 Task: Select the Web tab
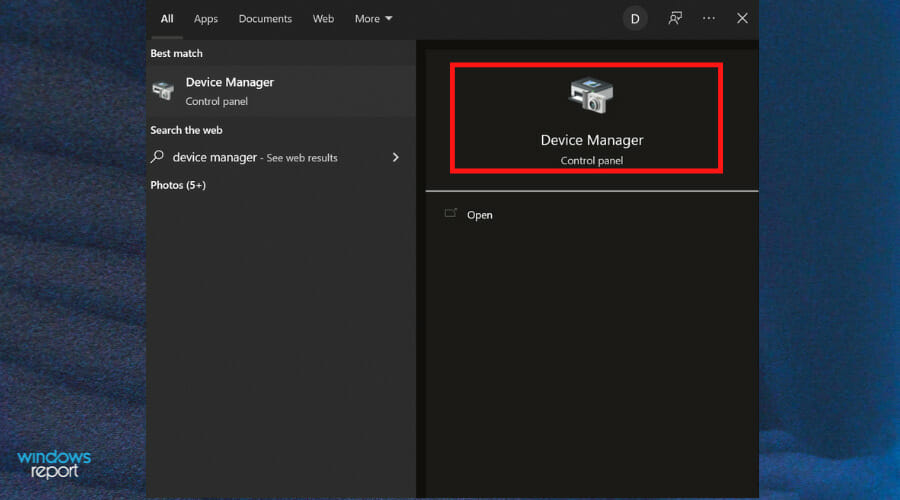pyautogui.click(x=323, y=19)
